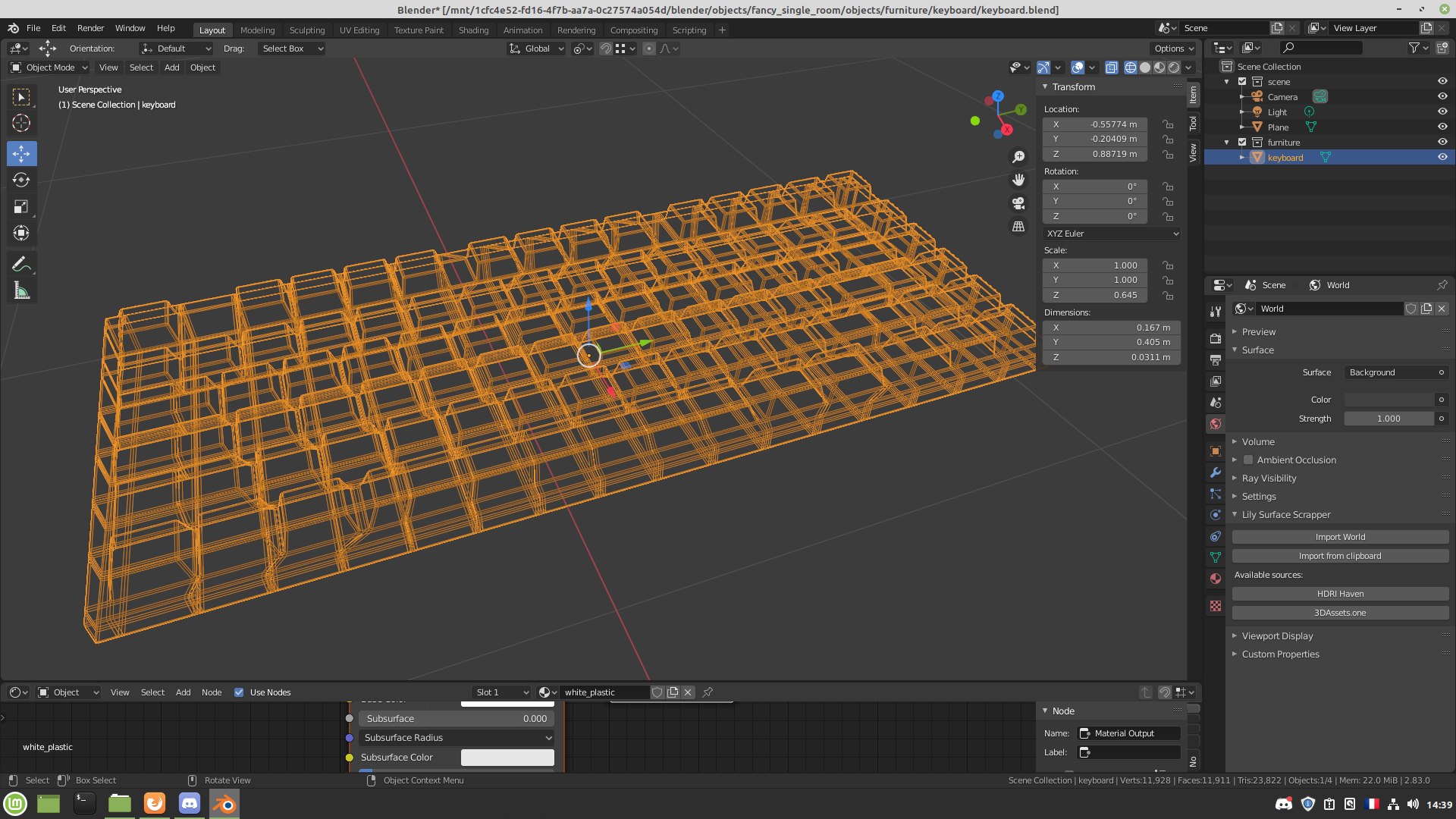
Task: Toggle X-ray display in viewport header
Action: pos(1111,67)
